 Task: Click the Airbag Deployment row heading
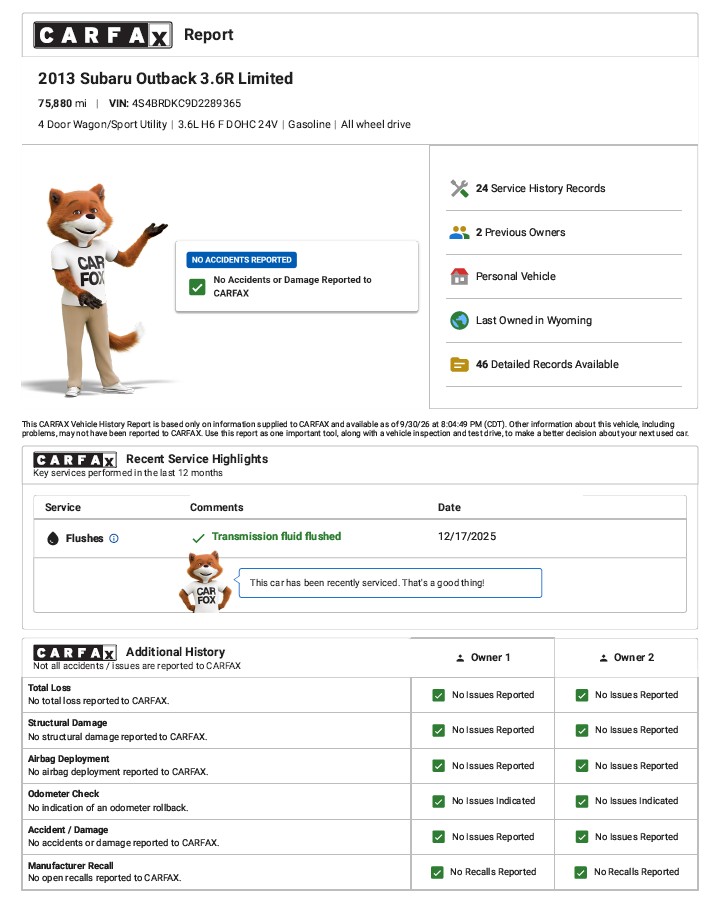point(68,759)
